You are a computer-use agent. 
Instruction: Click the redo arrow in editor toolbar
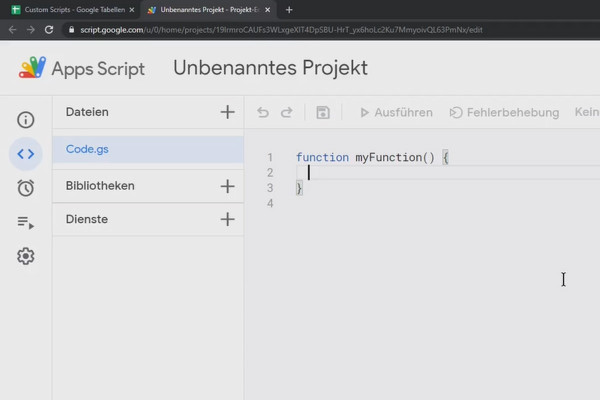pyautogui.click(x=287, y=113)
